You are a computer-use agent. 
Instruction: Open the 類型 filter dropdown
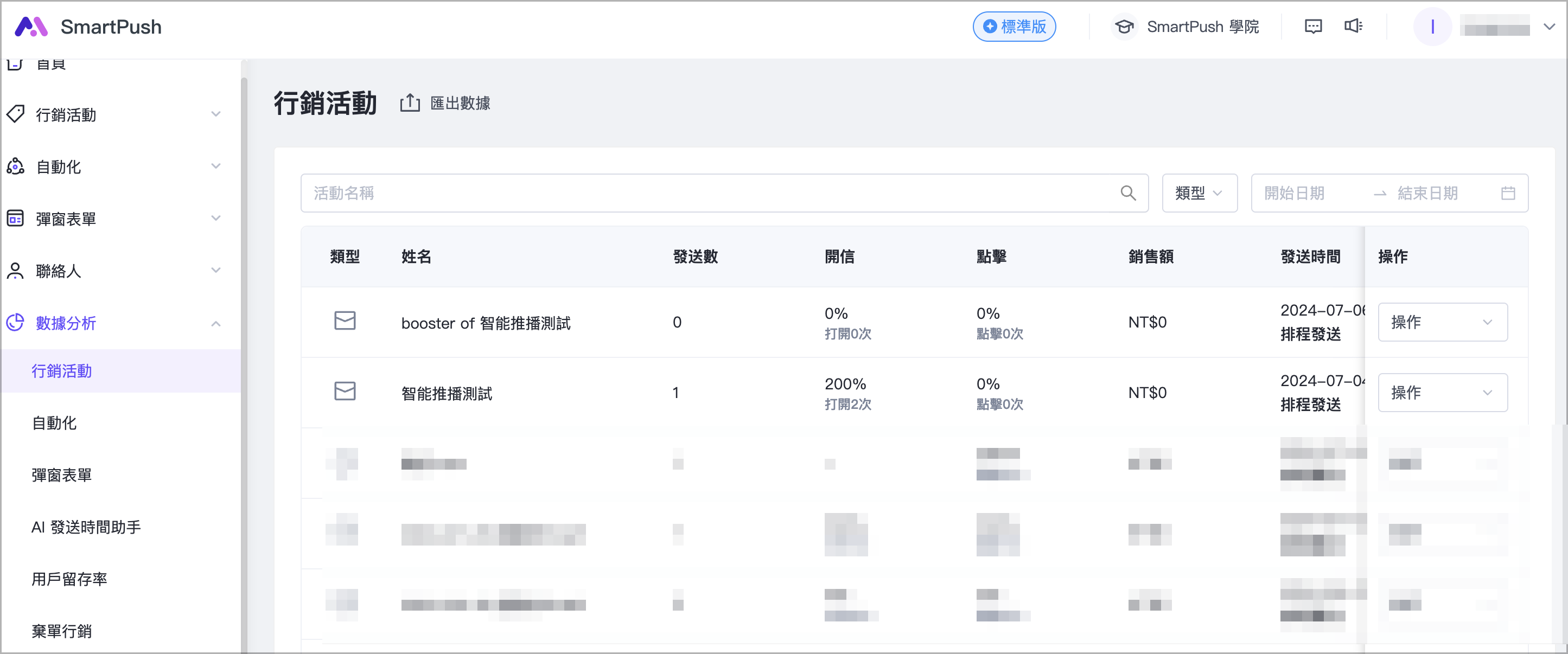(x=1199, y=194)
